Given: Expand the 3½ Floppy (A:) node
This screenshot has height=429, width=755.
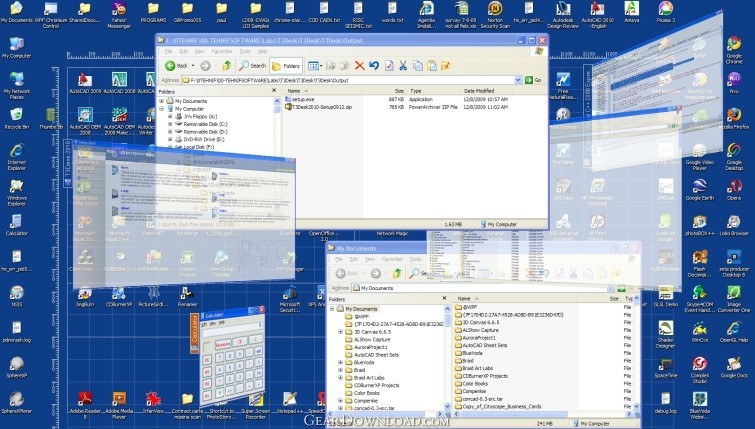Looking at the screenshot, I should tap(170, 117).
